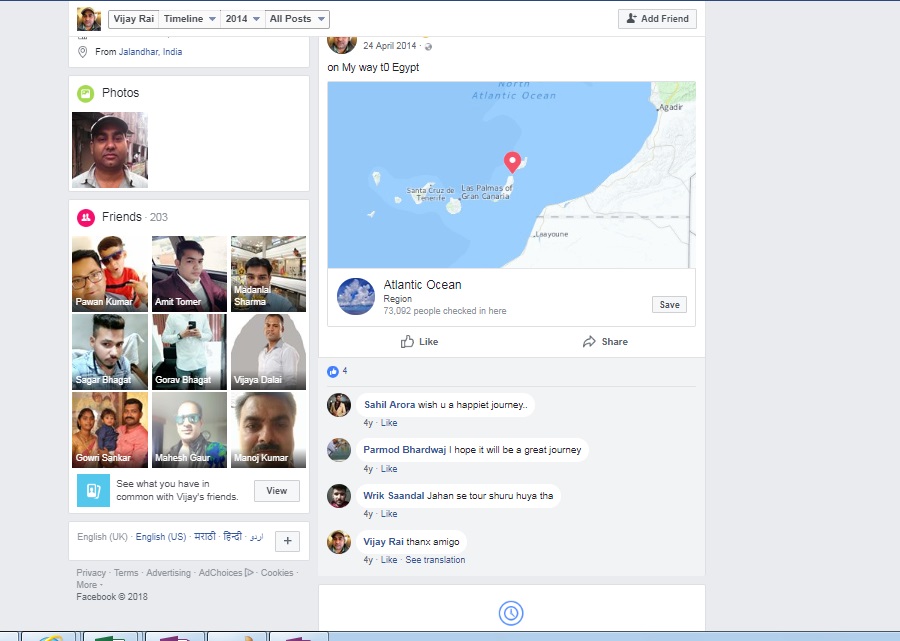Click Sahil Arora's name in comments
The width and height of the screenshot is (900, 641).
390,405
